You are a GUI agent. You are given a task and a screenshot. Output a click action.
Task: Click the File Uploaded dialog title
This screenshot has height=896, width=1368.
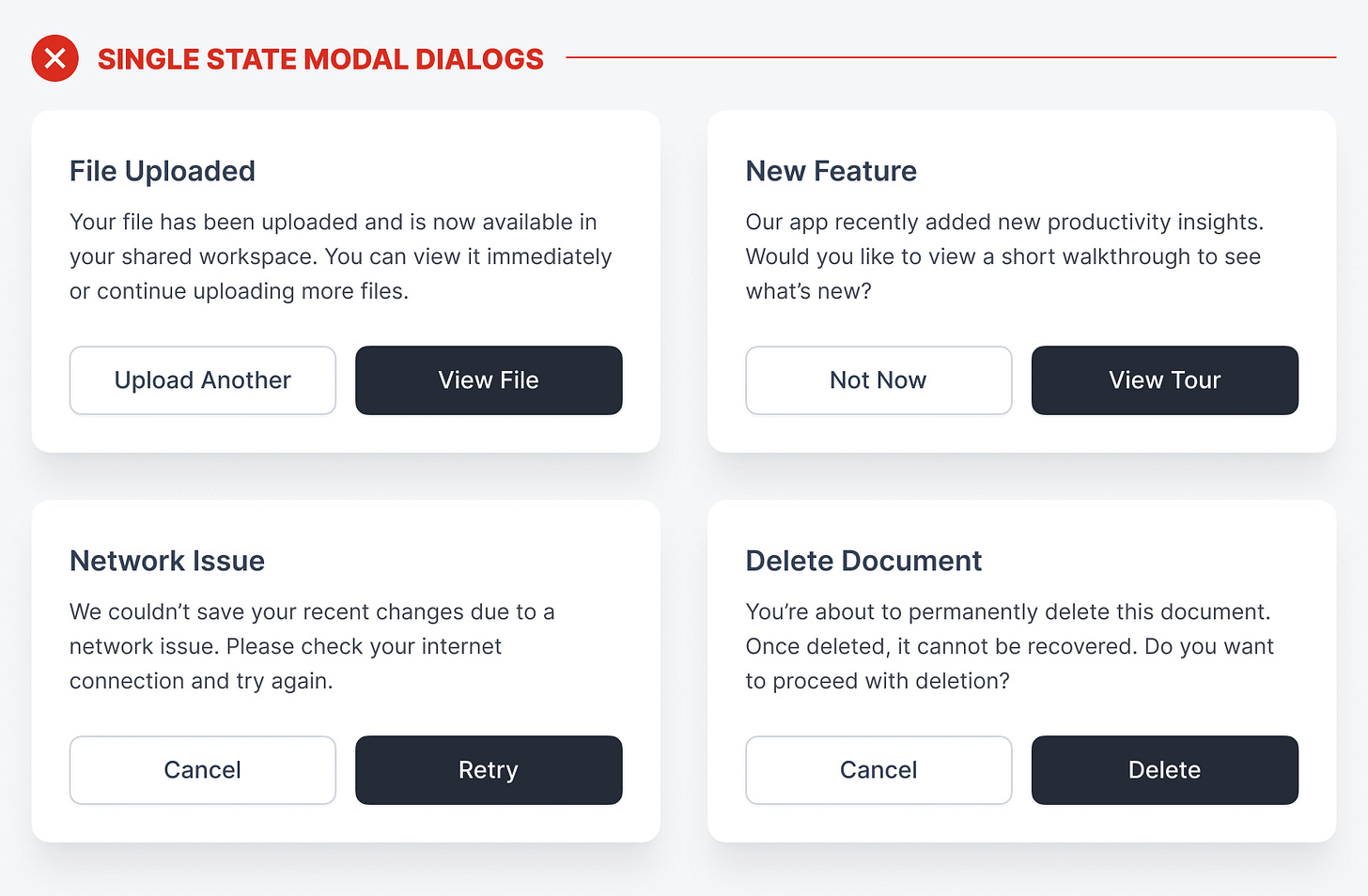(163, 171)
